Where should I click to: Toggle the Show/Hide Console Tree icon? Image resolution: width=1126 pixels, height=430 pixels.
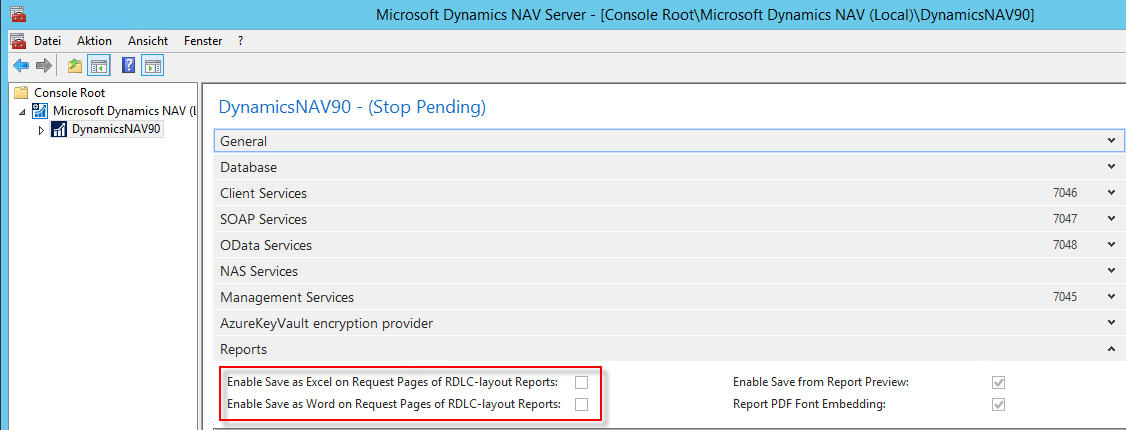(x=98, y=67)
